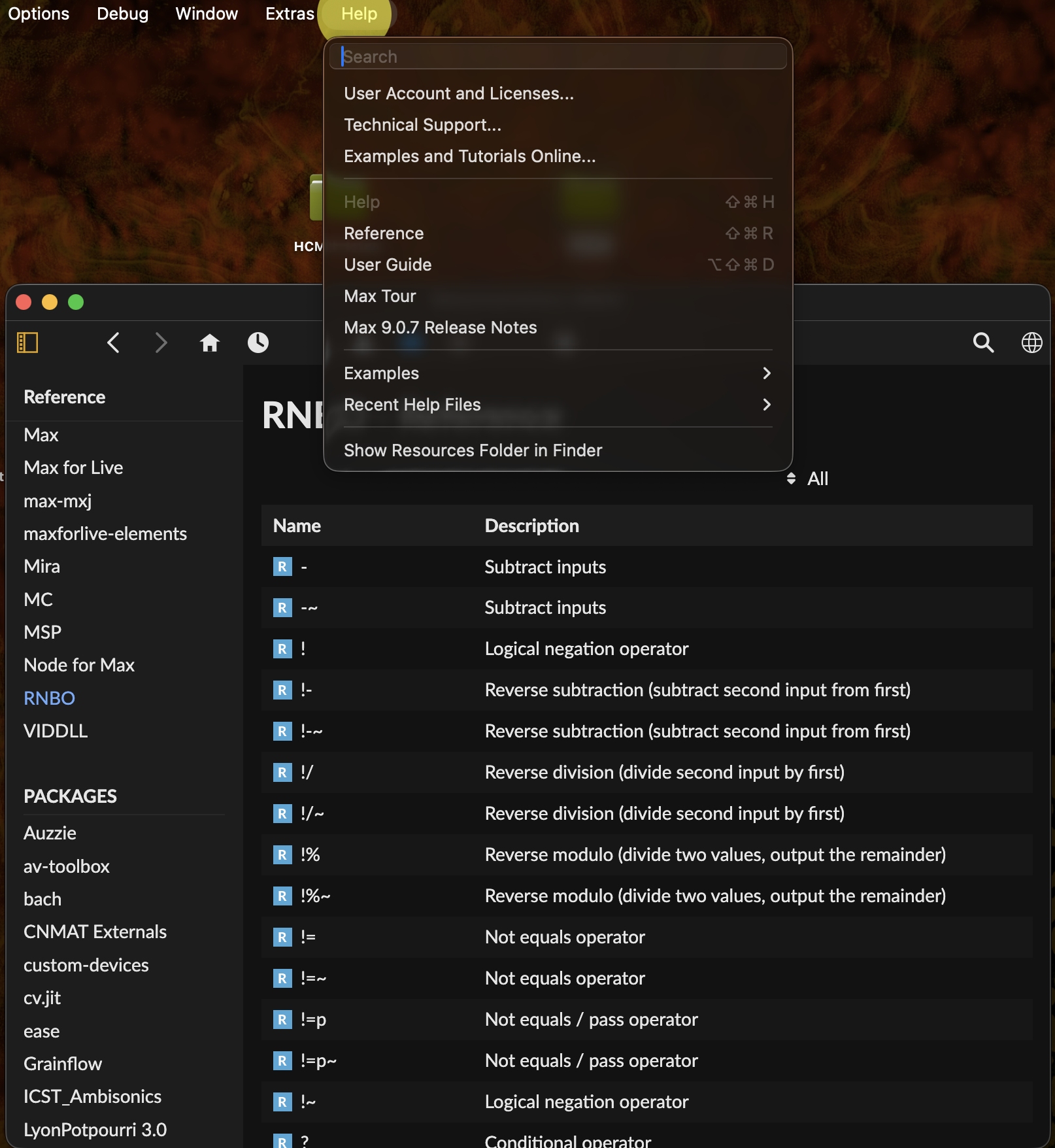Open the av-toolbox package
1055x1148 pixels.
67,866
